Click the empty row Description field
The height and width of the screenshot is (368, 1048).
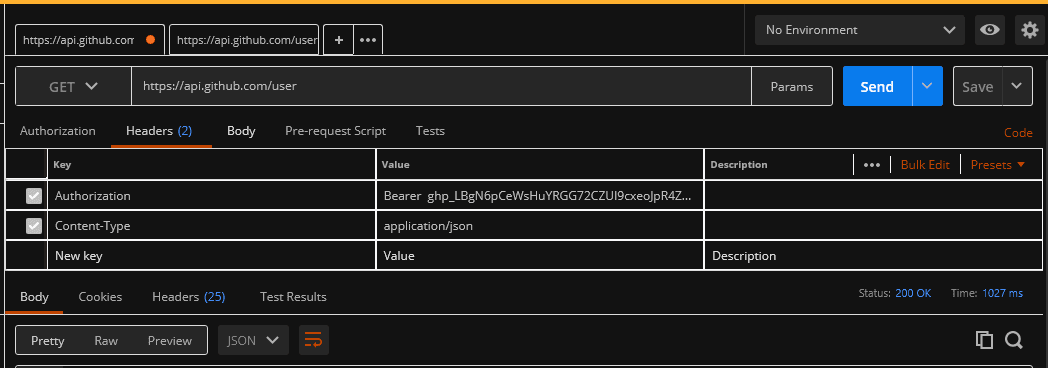tap(874, 256)
